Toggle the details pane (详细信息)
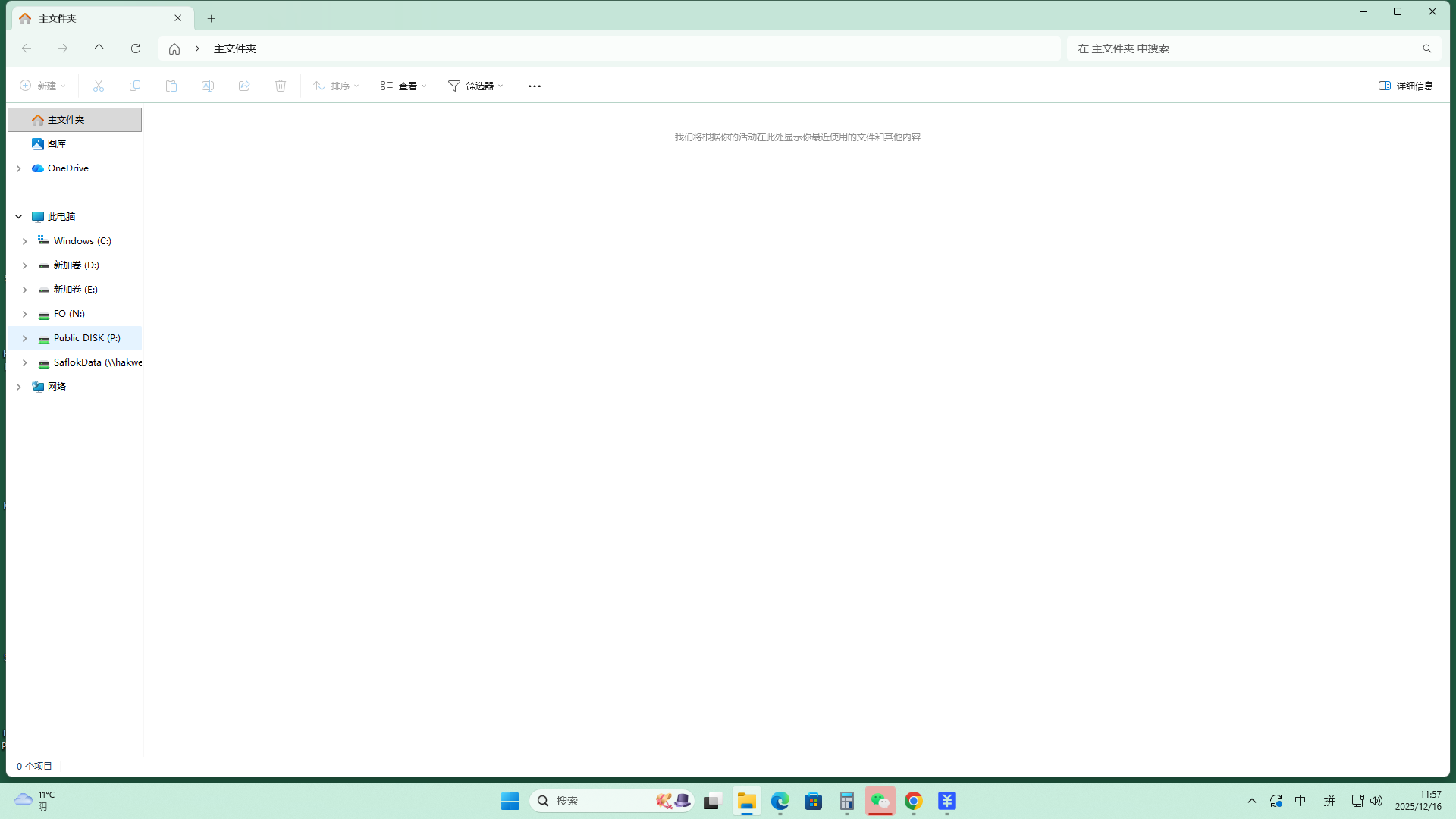 [1405, 86]
